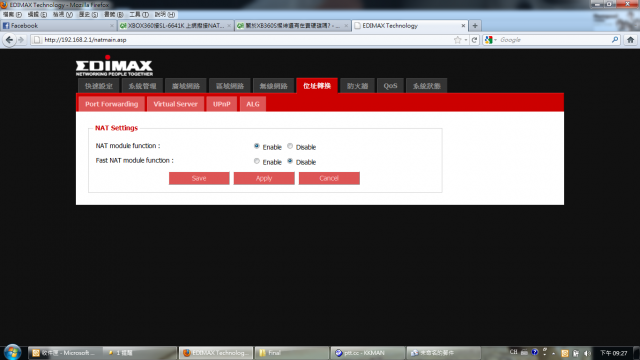The height and width of the screenshot is (360, 640).
Task: Open the 編輯(E) menu
Action: [37, 15]
